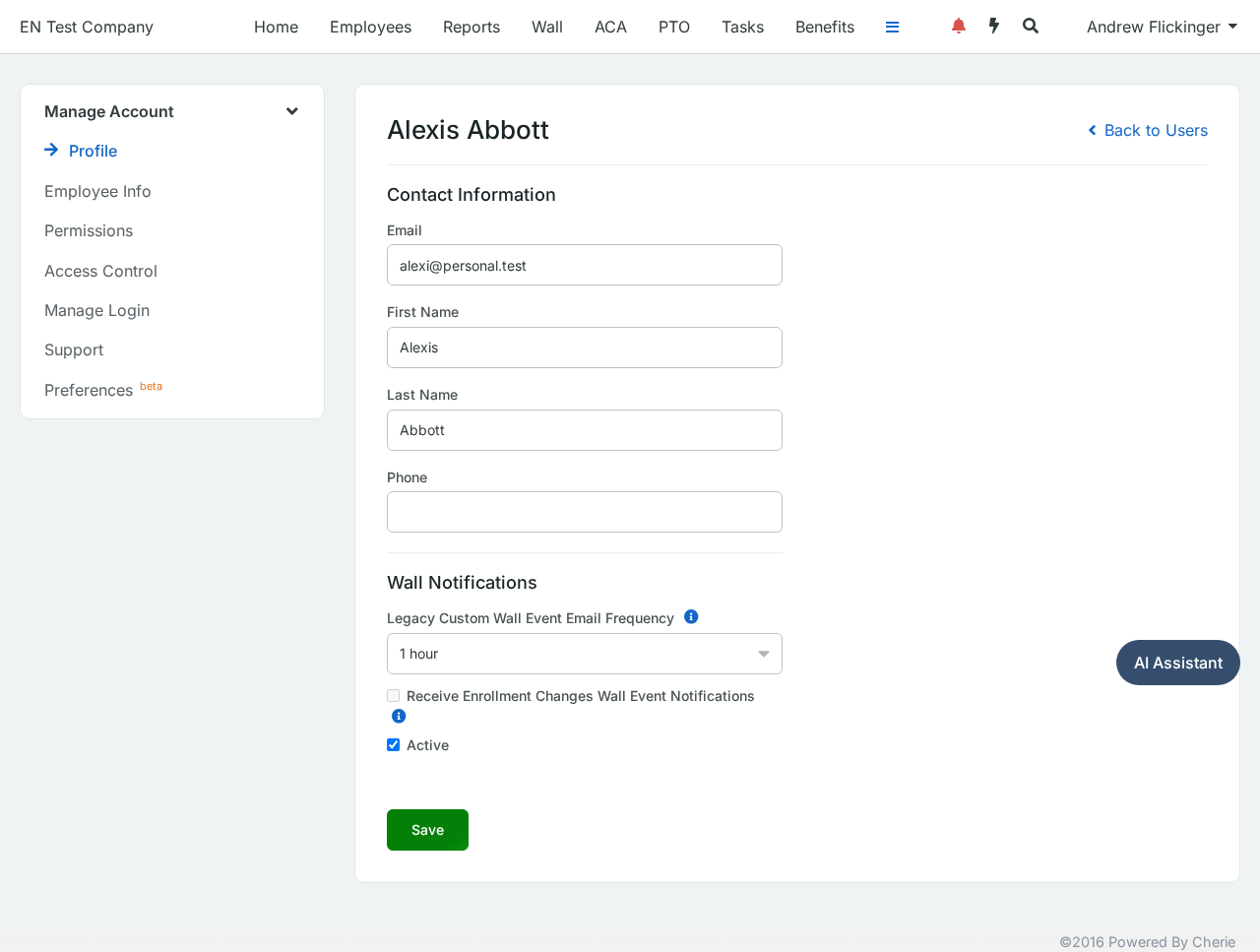Open the Wall Event Email Frequency dropdown
This screenshot has height=952, width=1260.
point(585,654)
